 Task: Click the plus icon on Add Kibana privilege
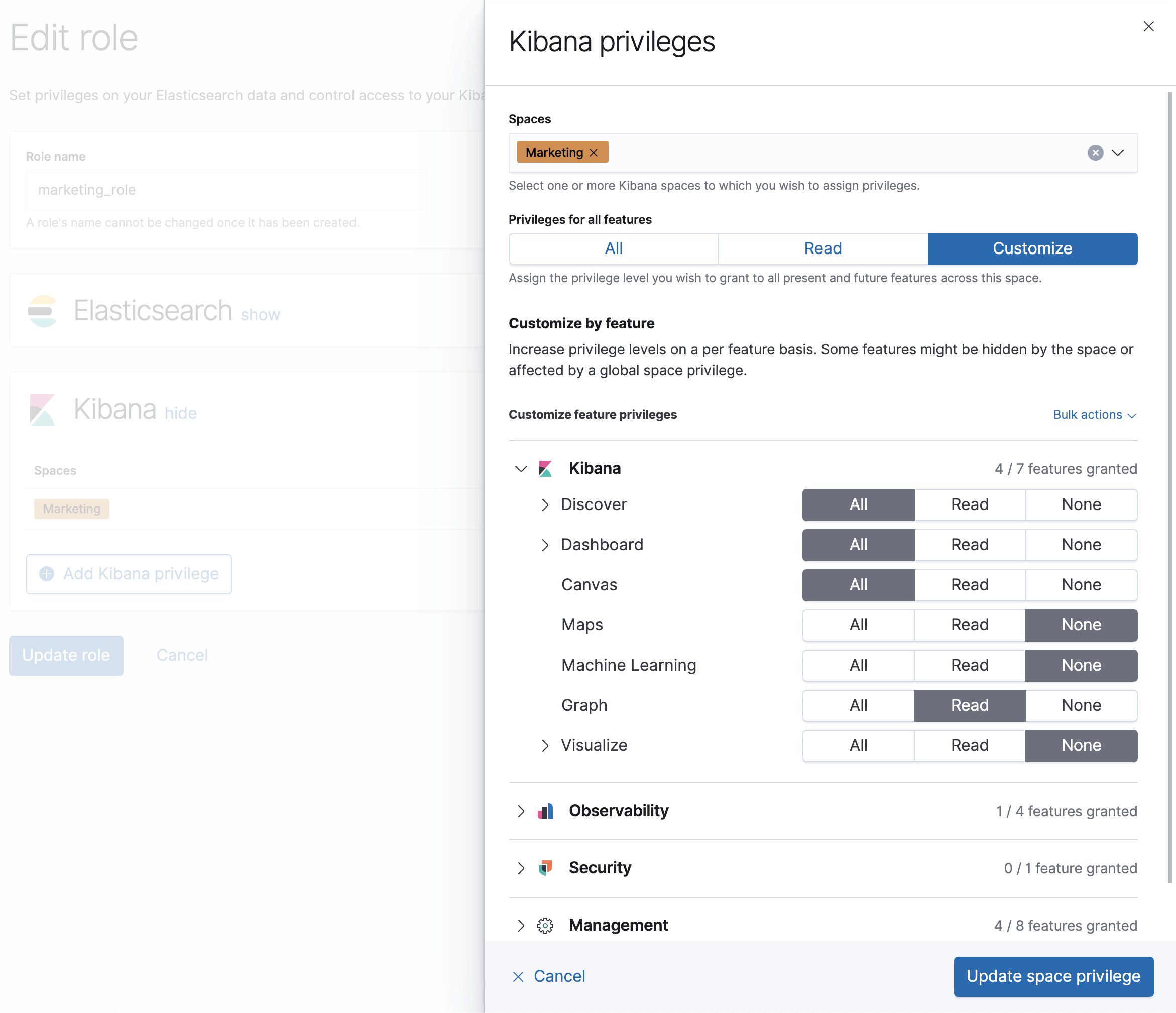[47, 574]
